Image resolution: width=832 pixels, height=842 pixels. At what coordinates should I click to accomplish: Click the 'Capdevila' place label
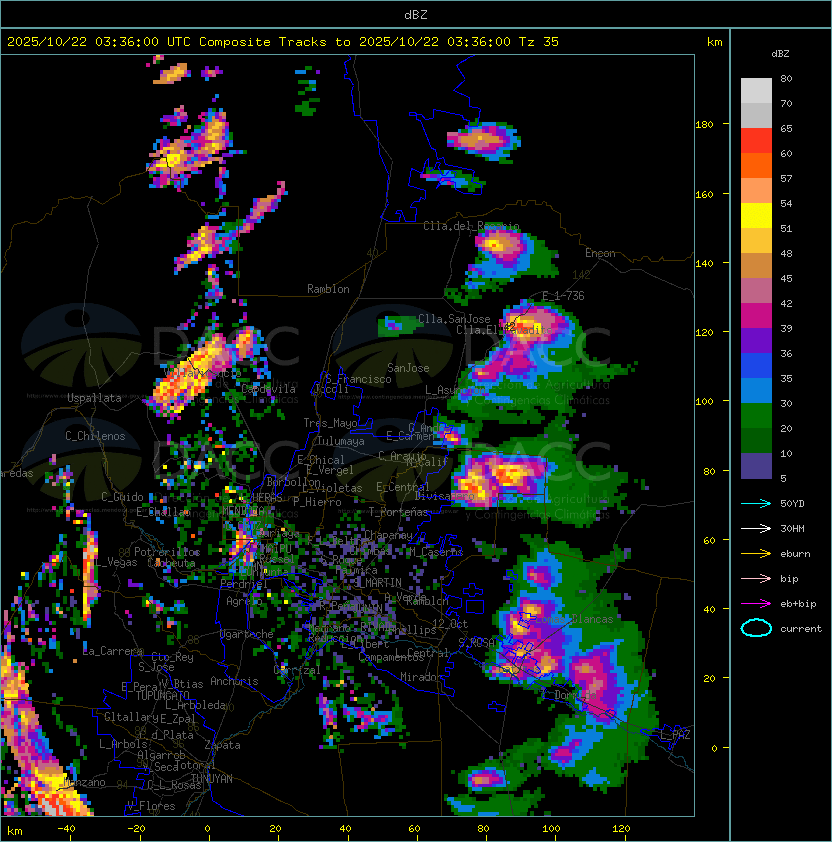[x=269, y=389]
